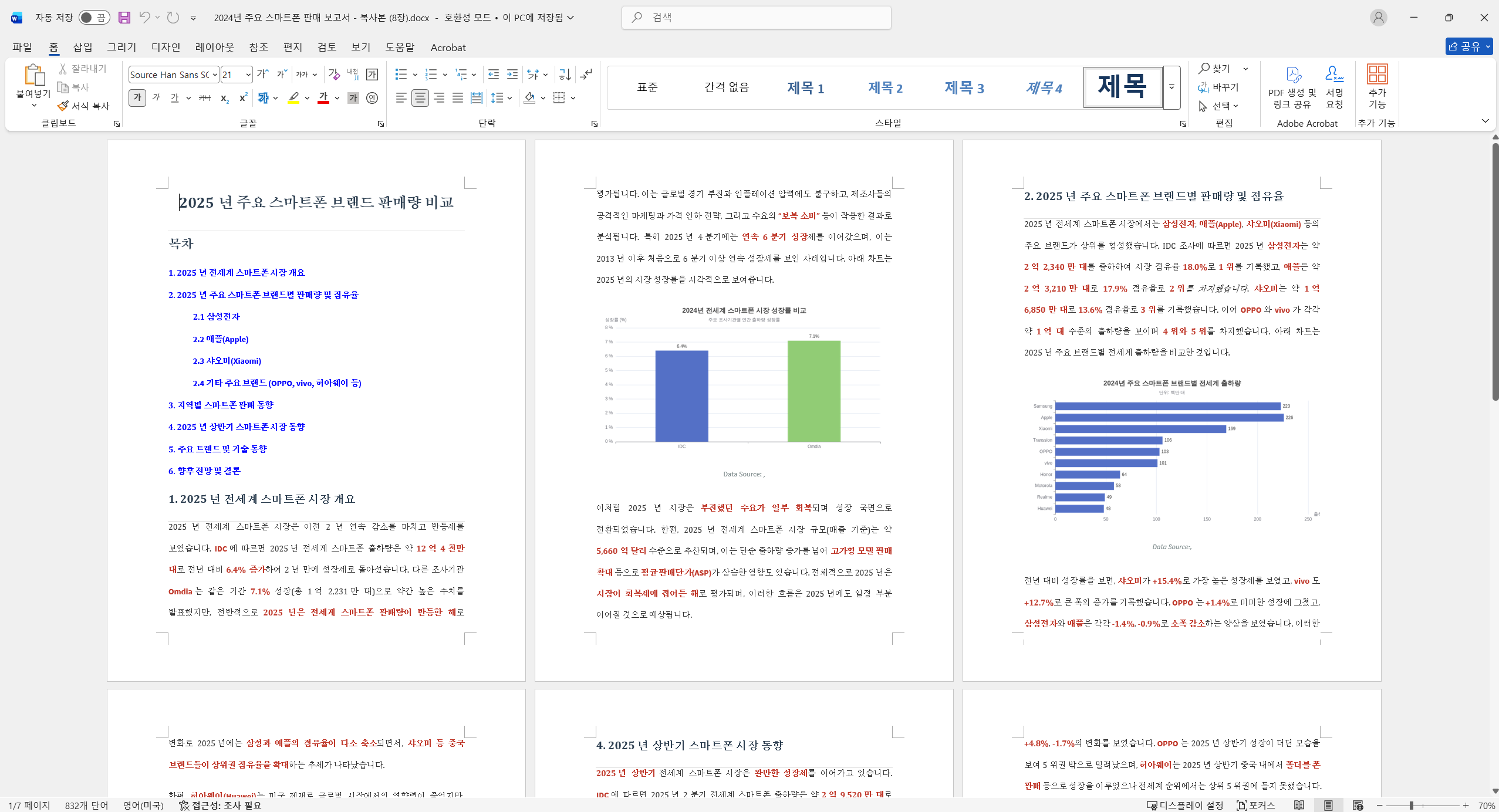Click the Decrease indent icon
Image resolution: width=1499 pixels, height=812 pixels.
(494, 75)
